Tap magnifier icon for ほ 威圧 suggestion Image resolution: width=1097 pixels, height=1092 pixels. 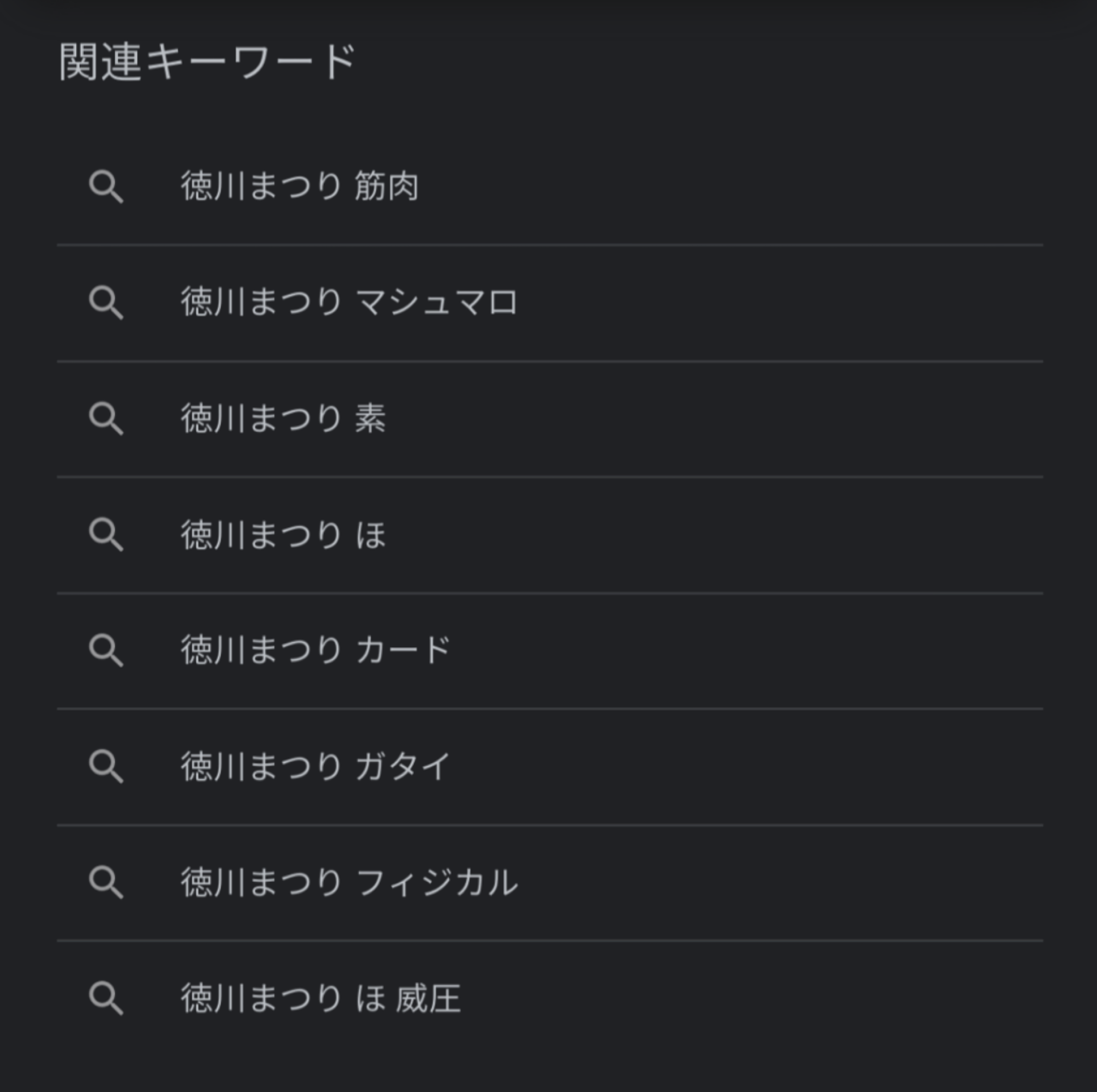pyautogui.click(x=106, y=999)
